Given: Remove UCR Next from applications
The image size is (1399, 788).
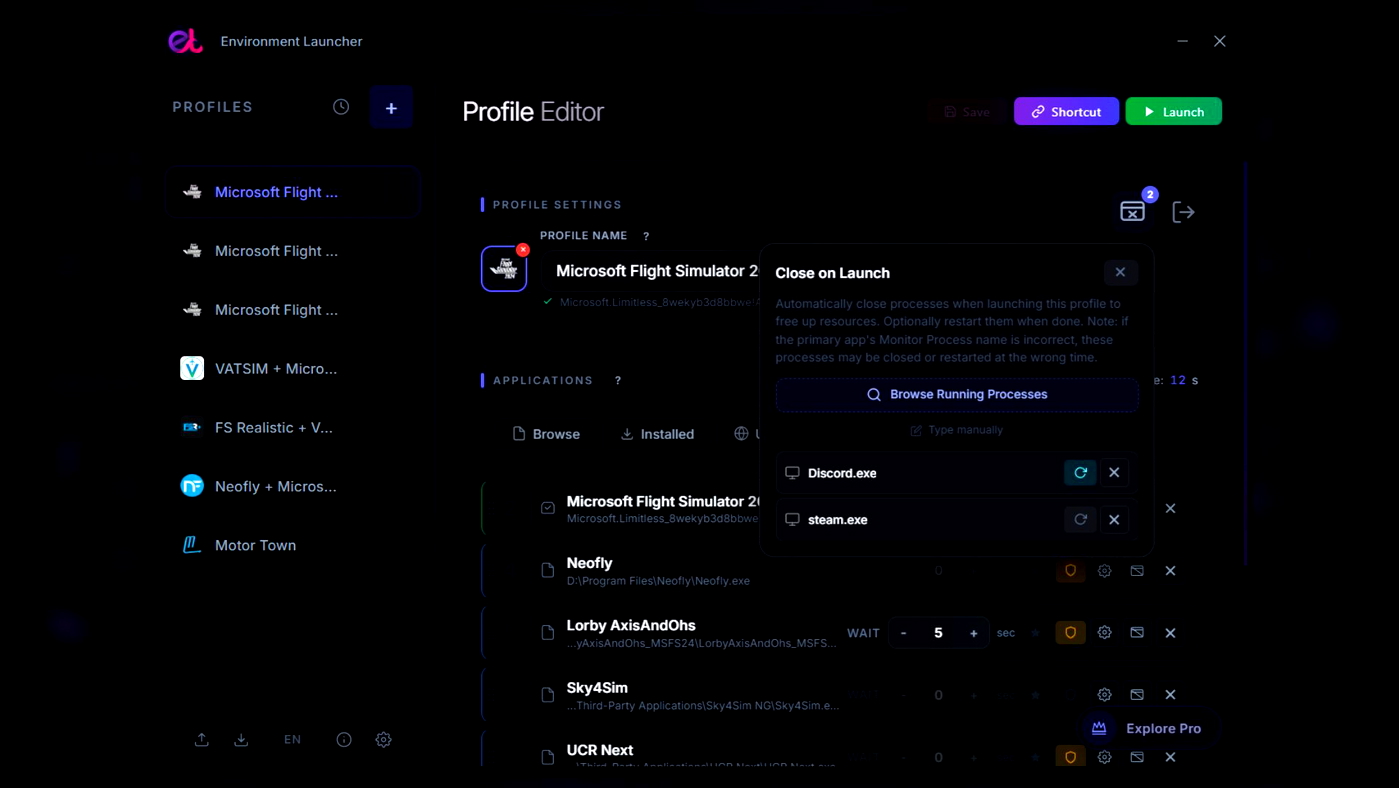Looking at the screenshot, I should click(1170, 757).
